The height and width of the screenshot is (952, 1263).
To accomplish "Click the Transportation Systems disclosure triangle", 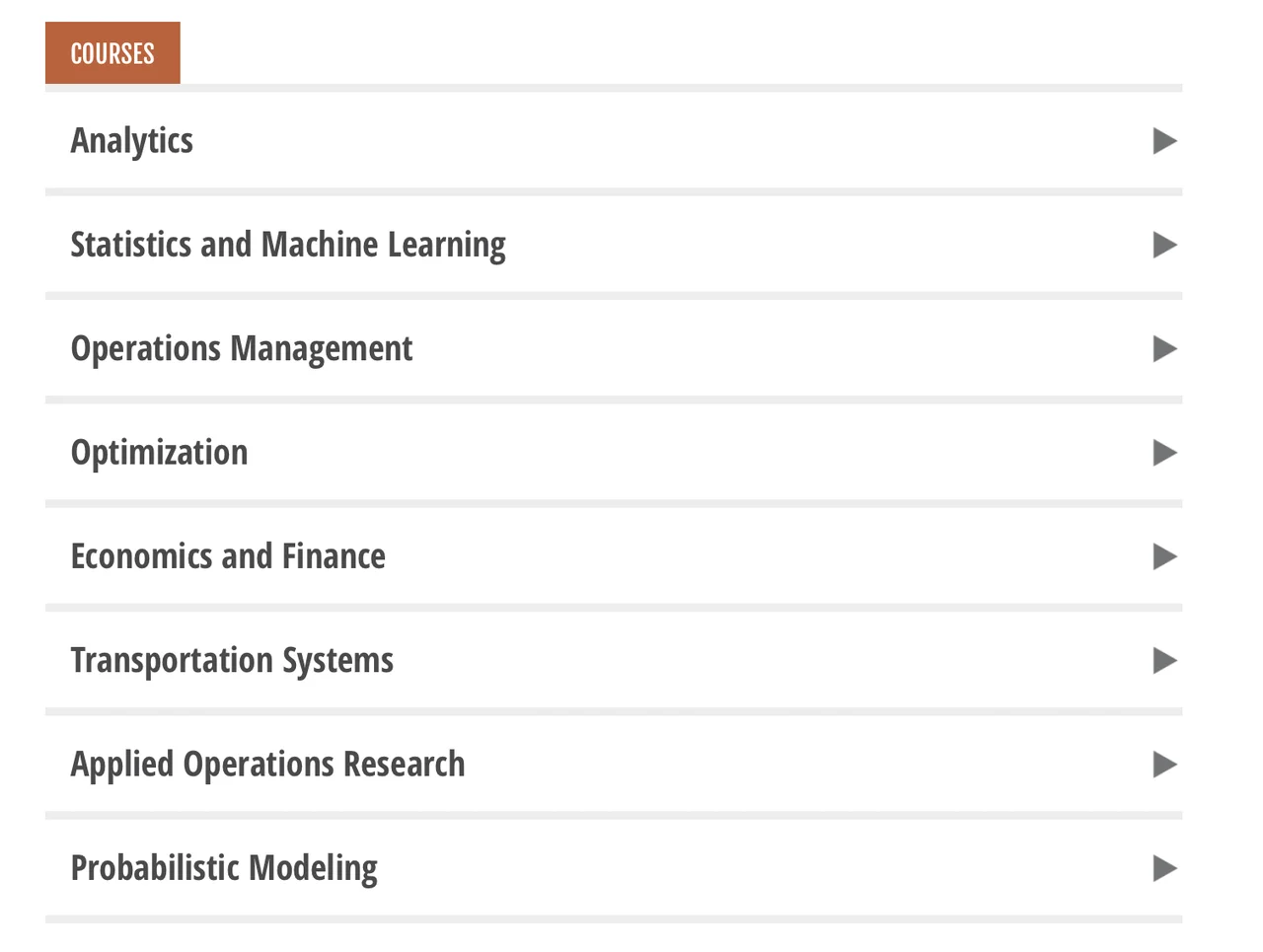I will pyautogui.click(x=1164, y=661).
